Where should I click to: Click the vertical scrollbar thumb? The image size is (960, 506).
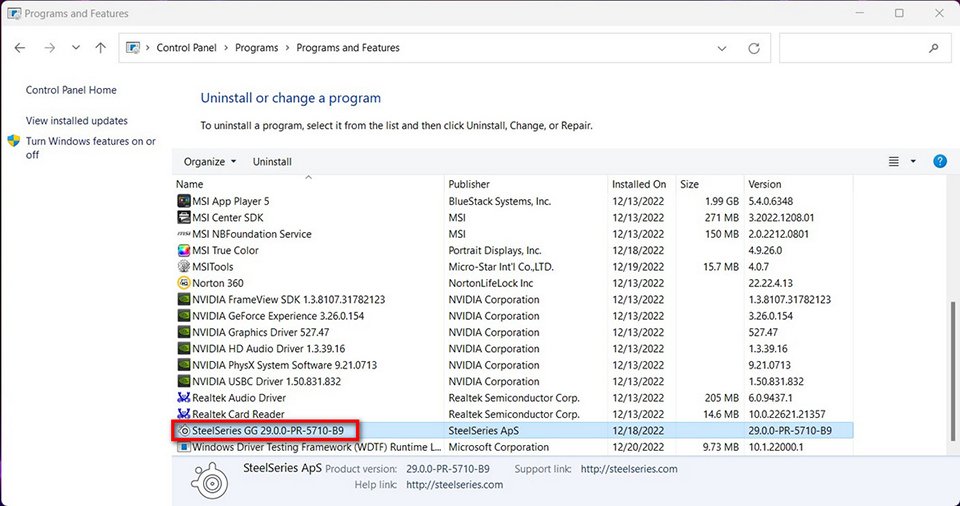click(952, 371)
